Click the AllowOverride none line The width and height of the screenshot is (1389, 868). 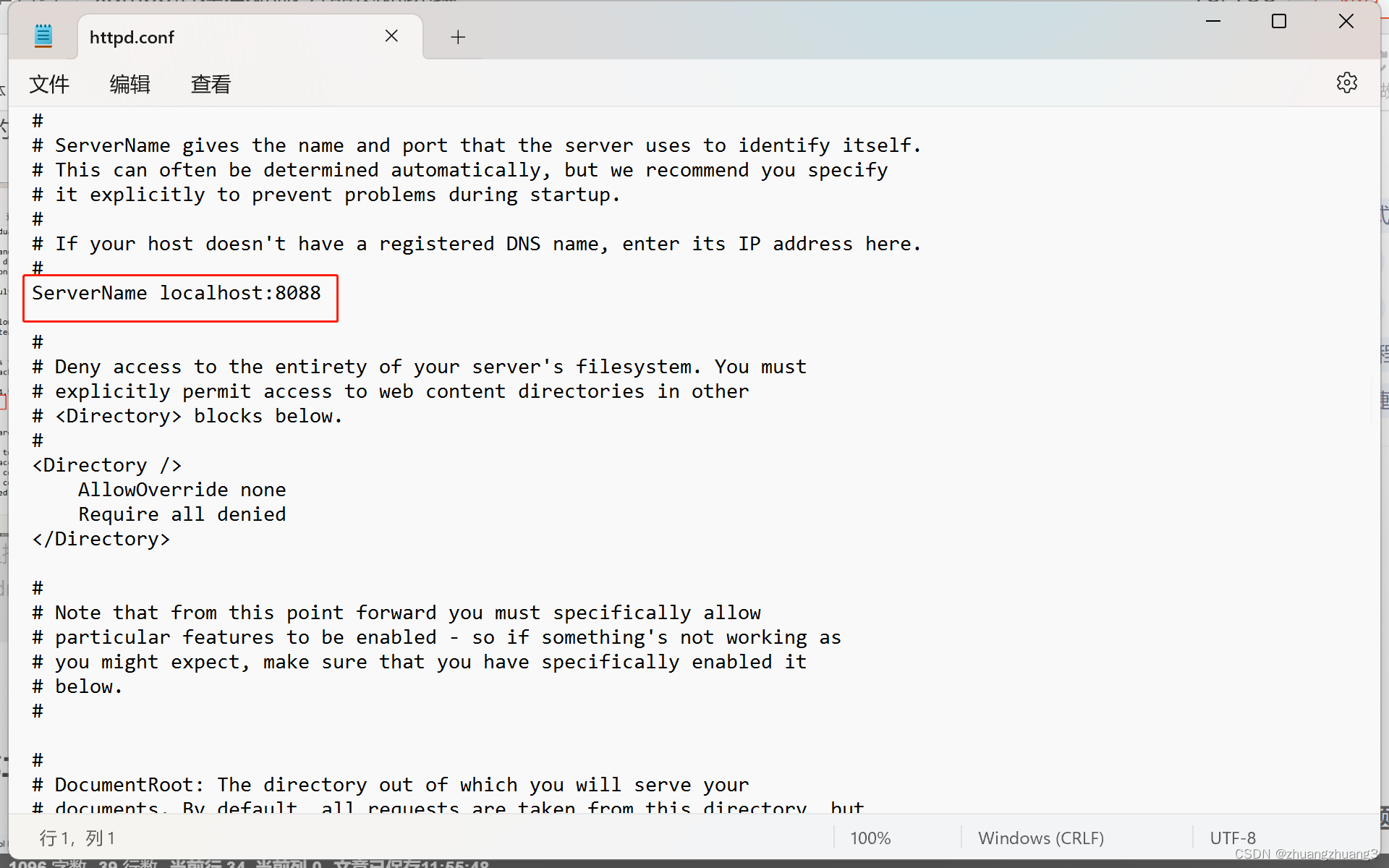tap(182, 490)
